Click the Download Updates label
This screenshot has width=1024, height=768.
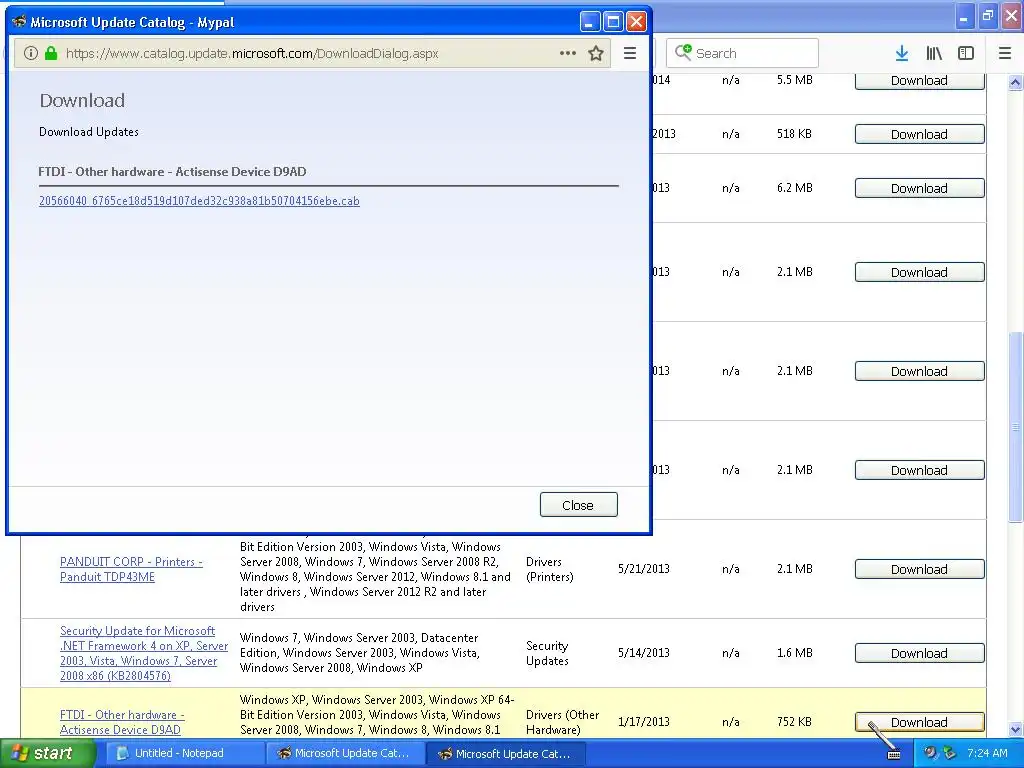[89, 132]
